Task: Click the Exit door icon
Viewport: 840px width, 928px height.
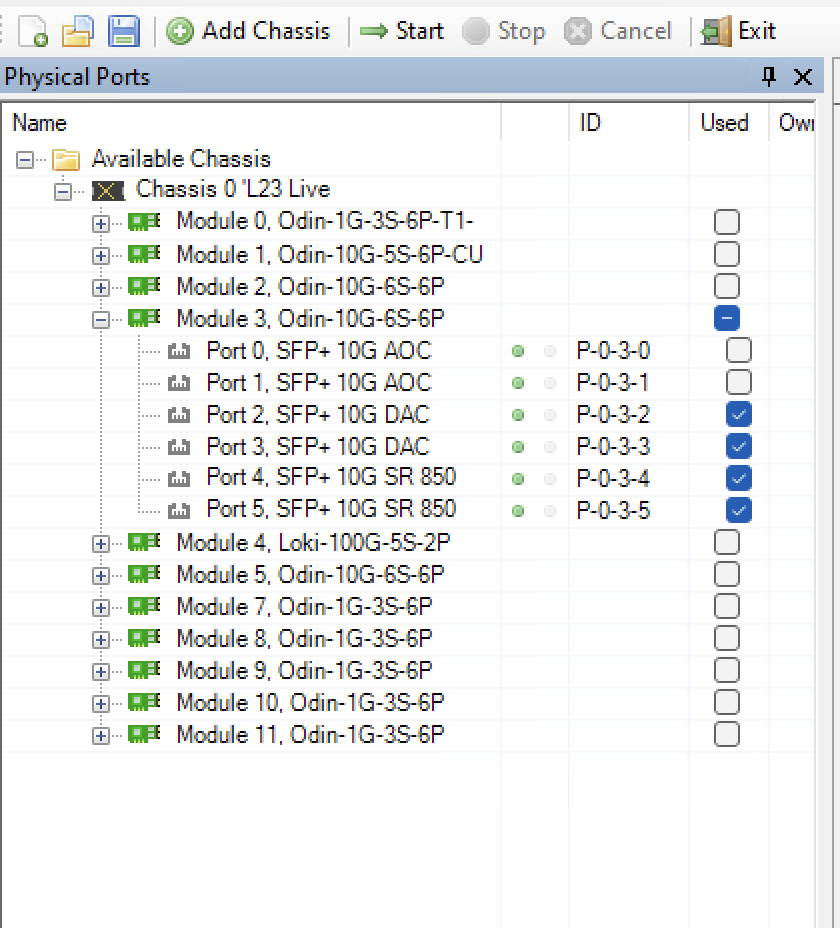Action: coord(716,31)
